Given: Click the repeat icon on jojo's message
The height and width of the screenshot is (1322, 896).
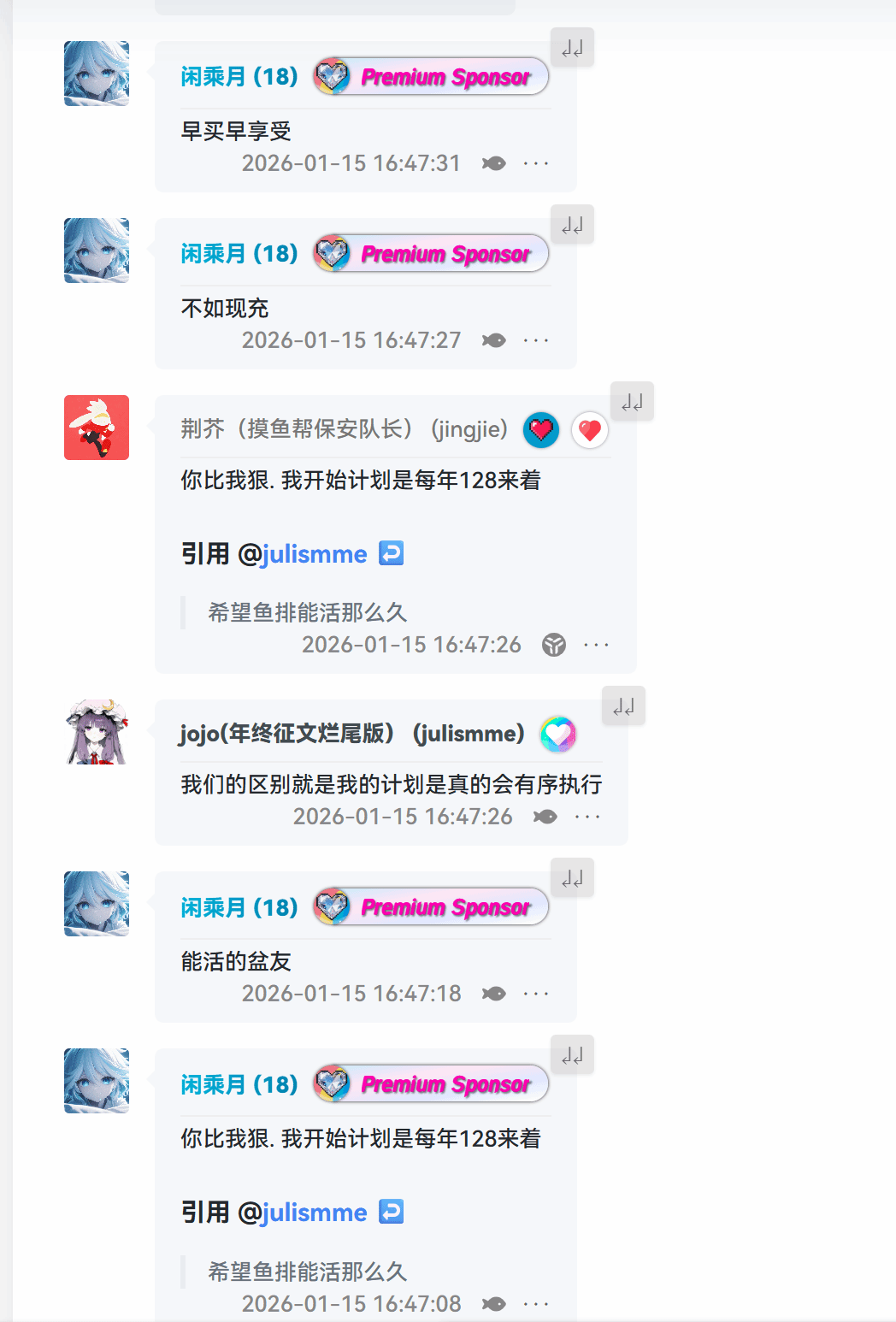Looking at the screenshot, I should 623,706.
